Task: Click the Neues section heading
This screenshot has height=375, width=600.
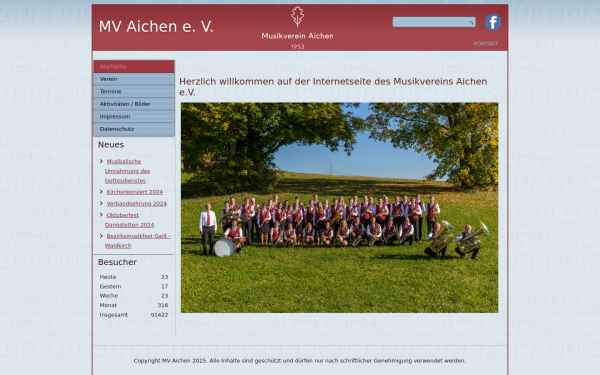Action: pos(111,145)
